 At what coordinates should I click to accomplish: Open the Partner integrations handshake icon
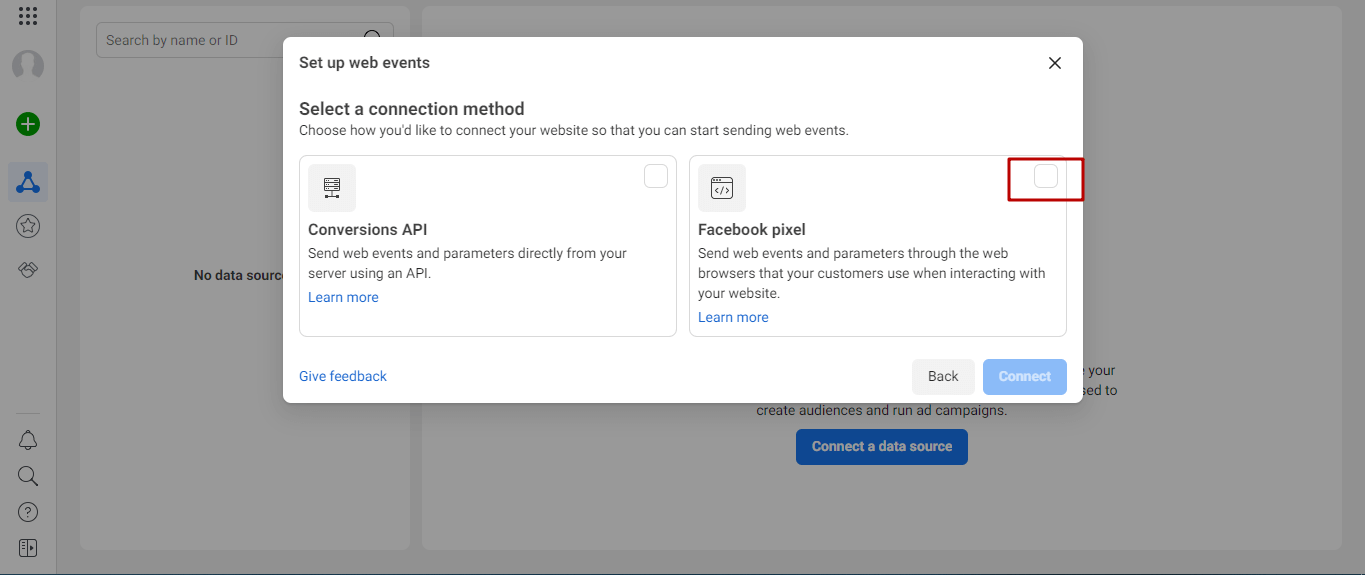click(28, 270)
